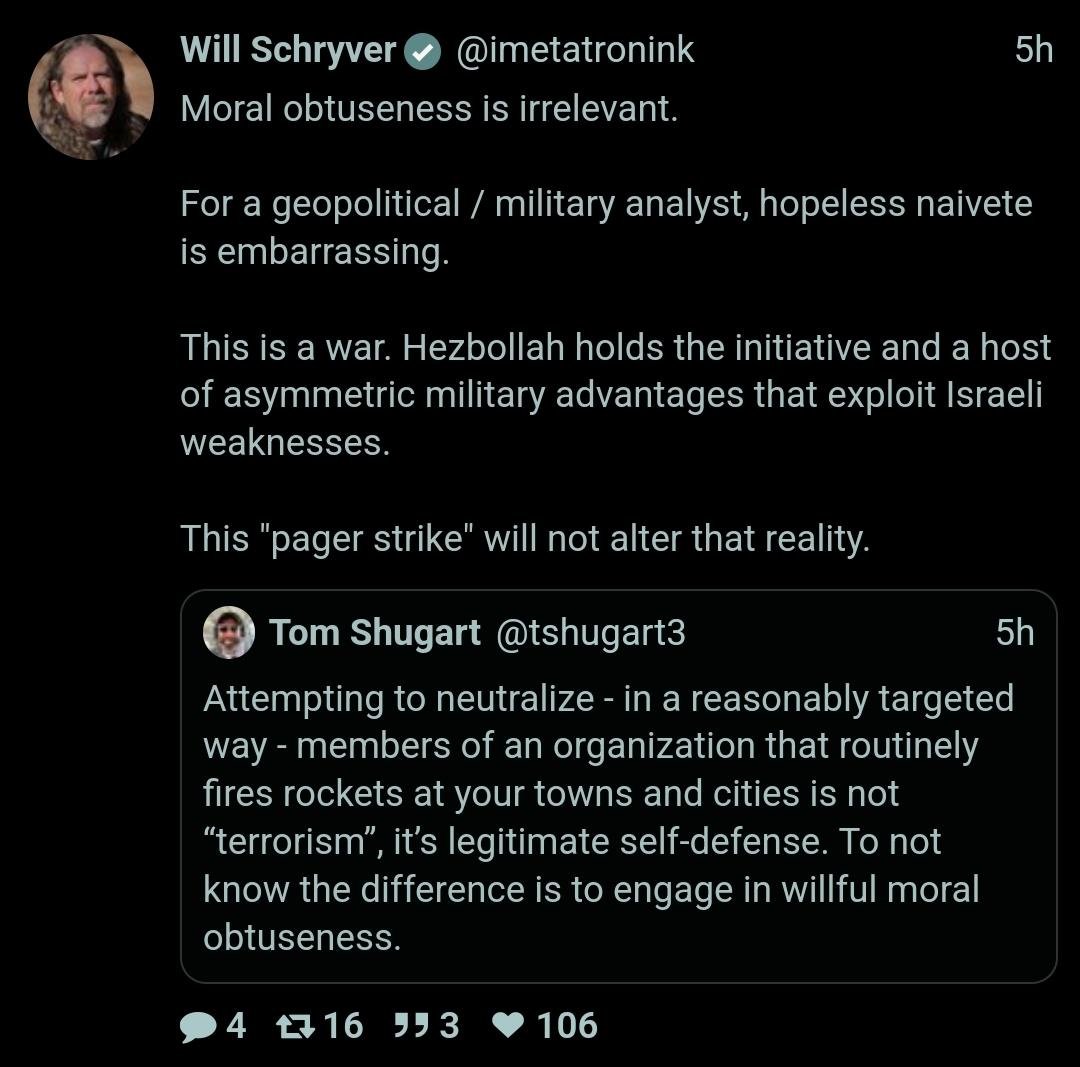Click the retweet count of 16

point(343,1026)
